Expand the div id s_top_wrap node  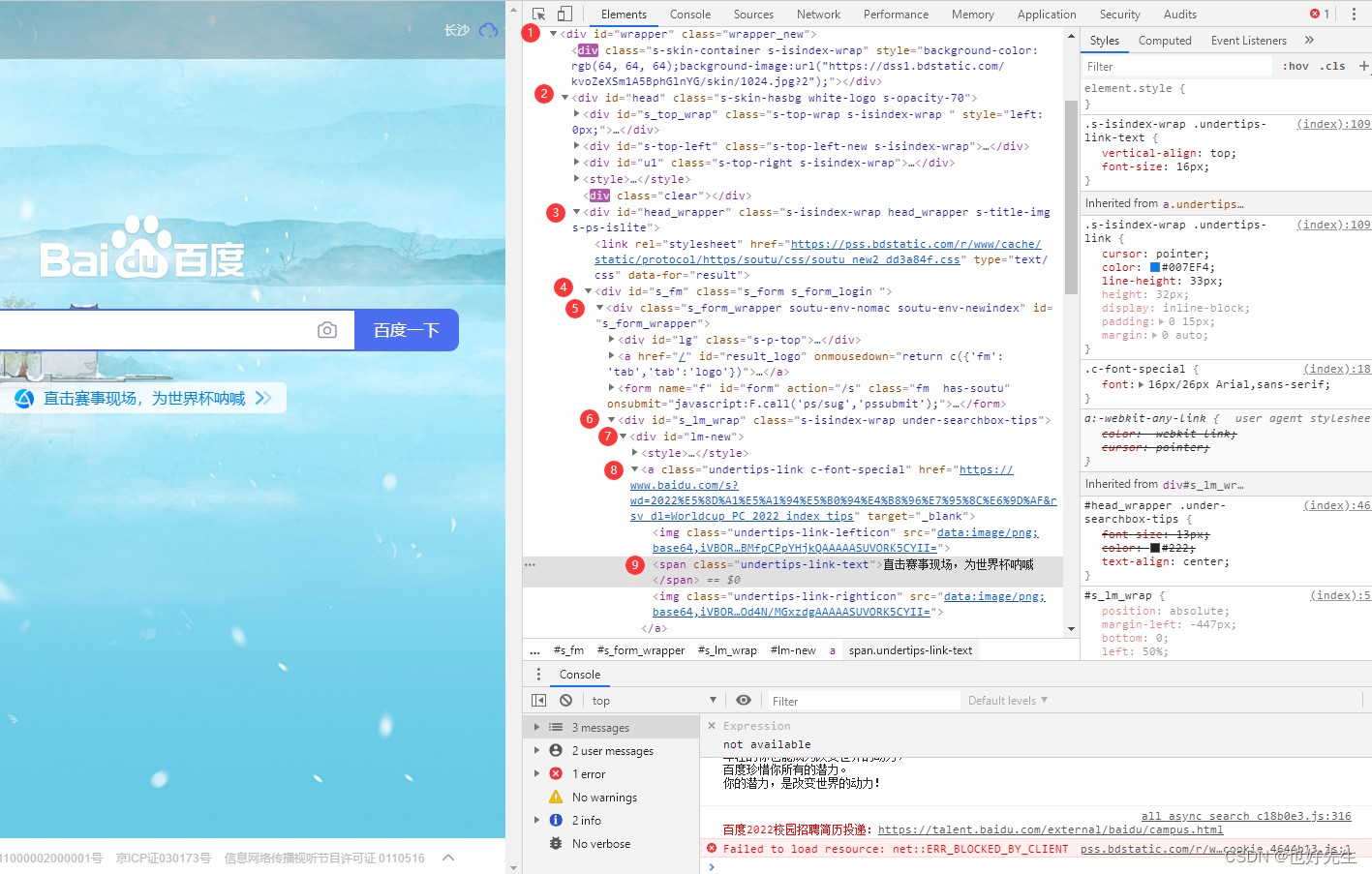577,114
